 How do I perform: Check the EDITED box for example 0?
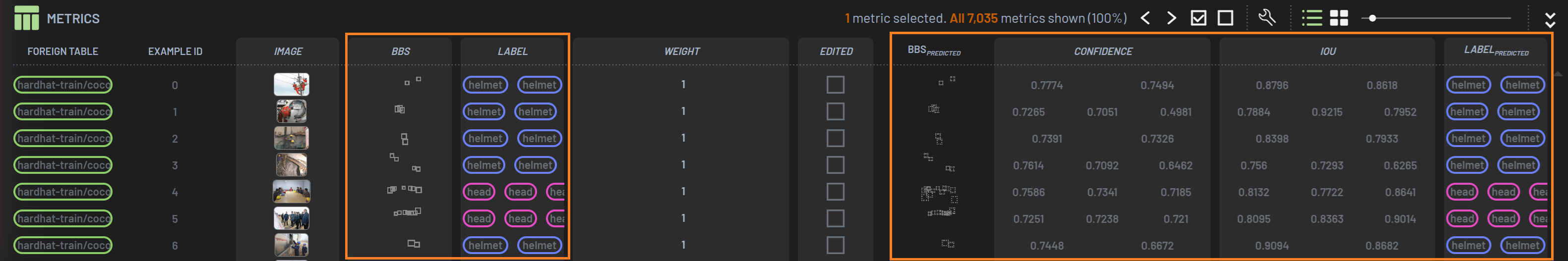[835, 85]
